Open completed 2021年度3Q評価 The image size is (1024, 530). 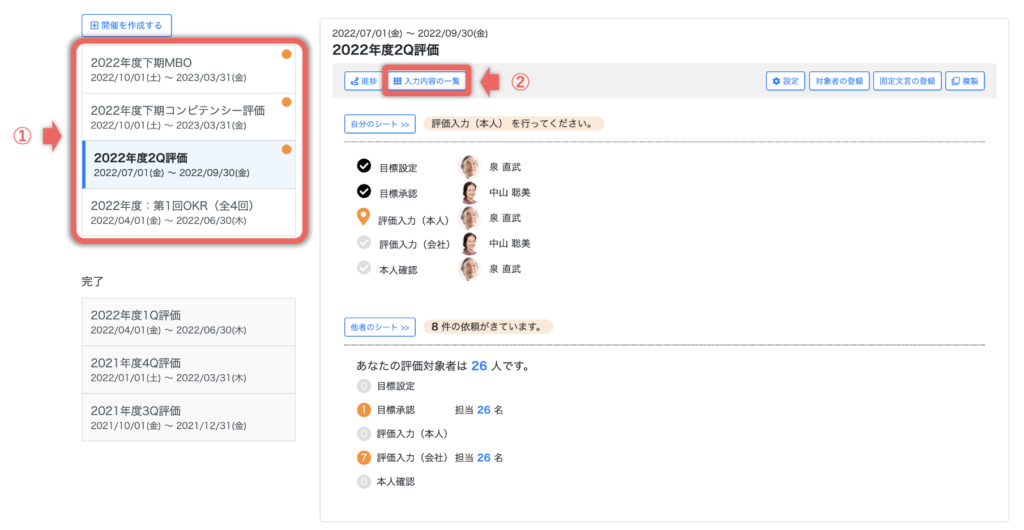pos(188,417)
